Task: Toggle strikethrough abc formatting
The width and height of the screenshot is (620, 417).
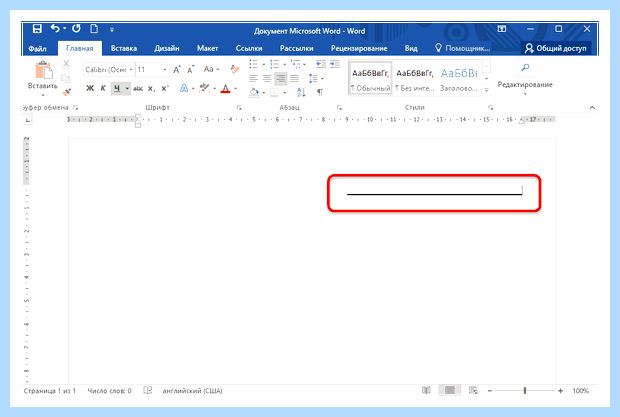Action: (138, 89)
